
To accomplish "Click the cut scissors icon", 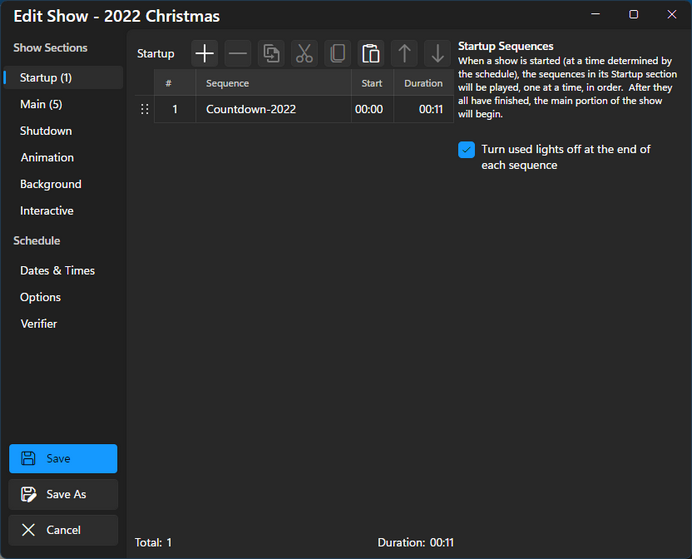I will [304, 54].
